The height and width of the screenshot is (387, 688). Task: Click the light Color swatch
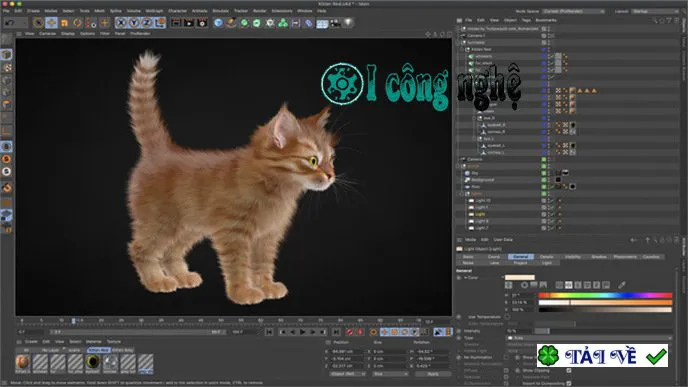(520, 277)
